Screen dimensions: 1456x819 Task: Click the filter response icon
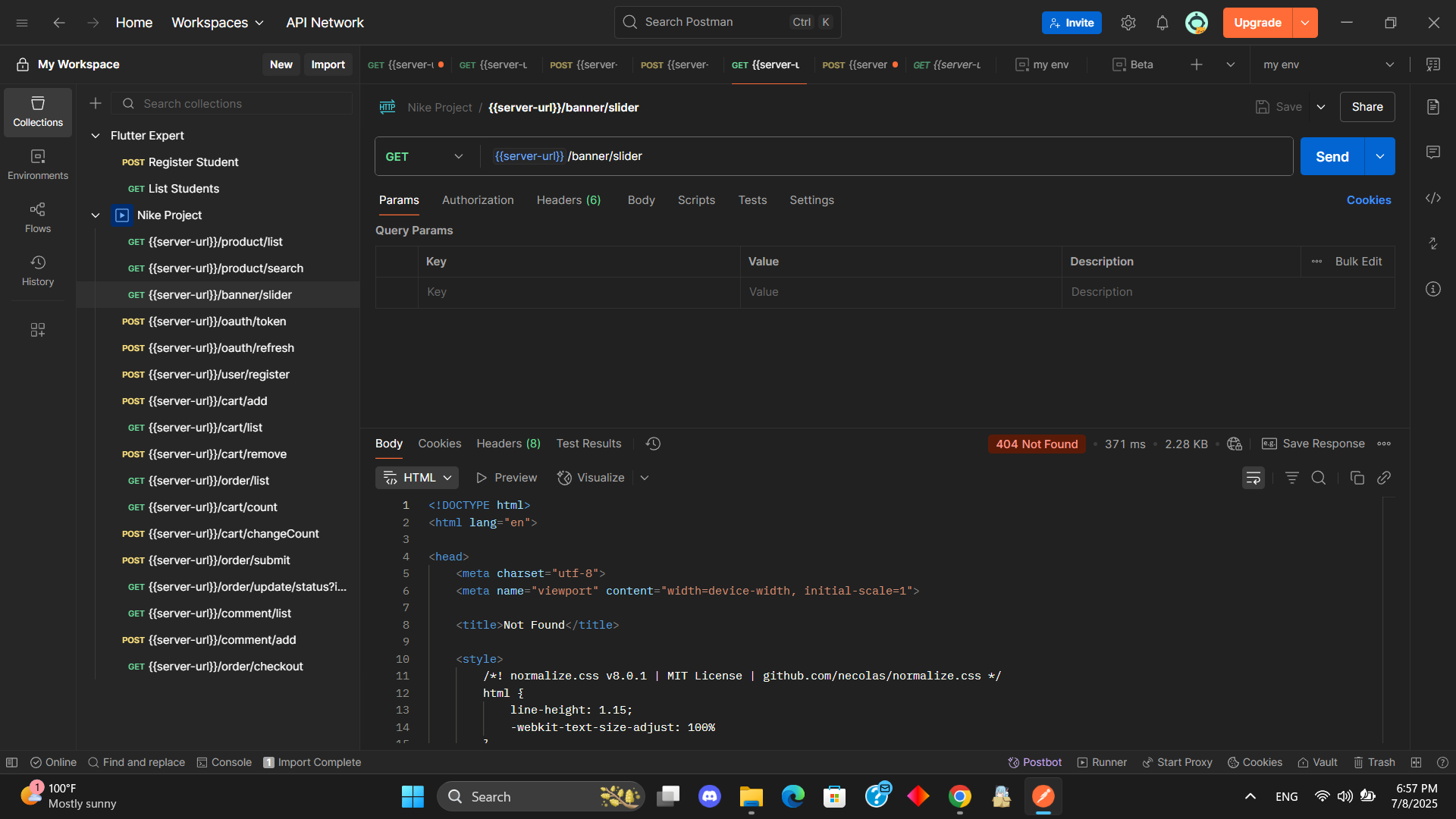coord(1292,478)
